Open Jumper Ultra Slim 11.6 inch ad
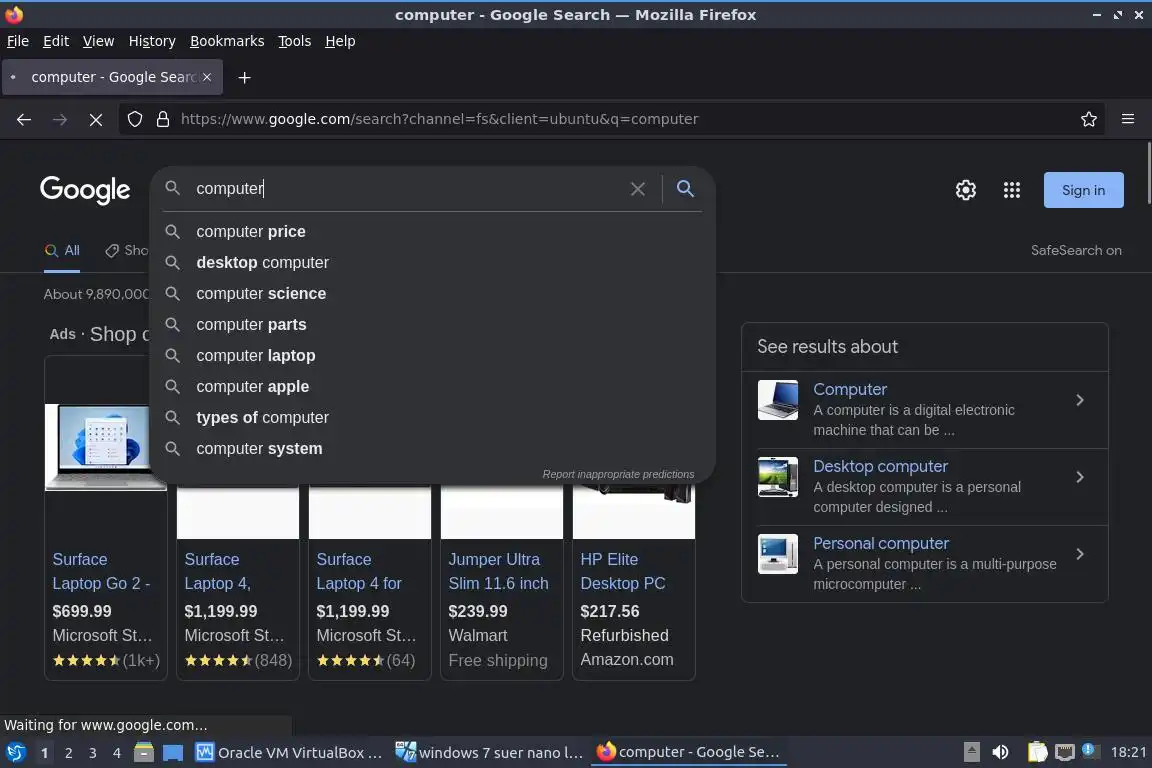The image size is (1152, 768). coord(499,572)
